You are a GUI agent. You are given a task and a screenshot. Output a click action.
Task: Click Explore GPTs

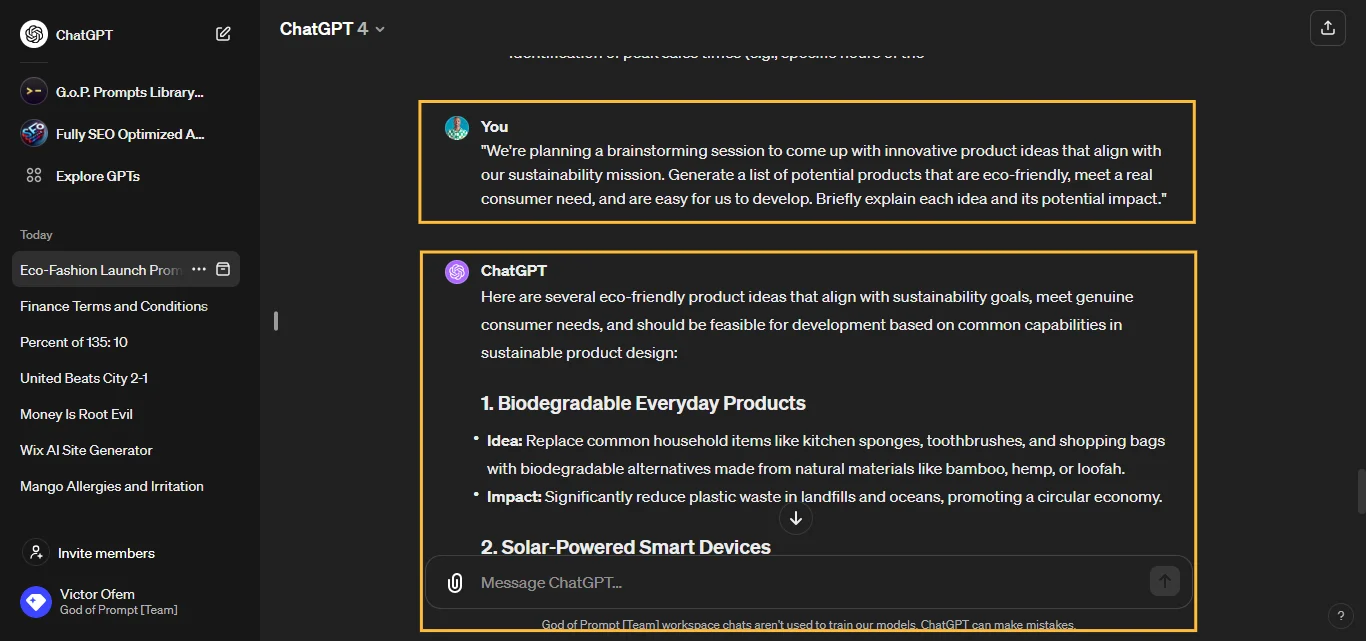click(x=97, y=176)
